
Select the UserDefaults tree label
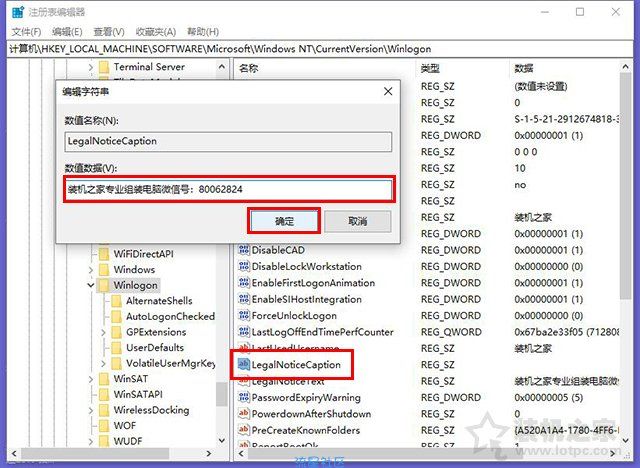tap(155, 348)
